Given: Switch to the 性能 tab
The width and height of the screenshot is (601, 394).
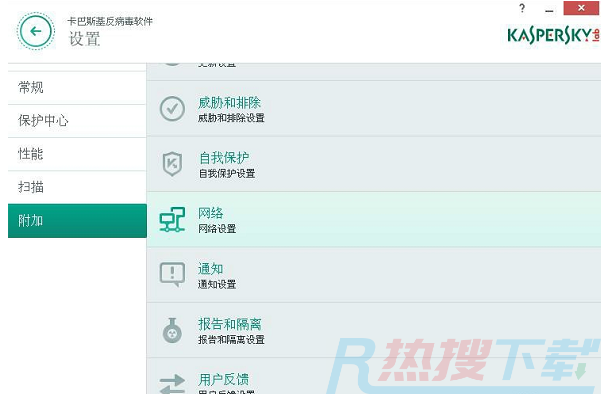Looking at the screenshot, I should tap(77, 154).
